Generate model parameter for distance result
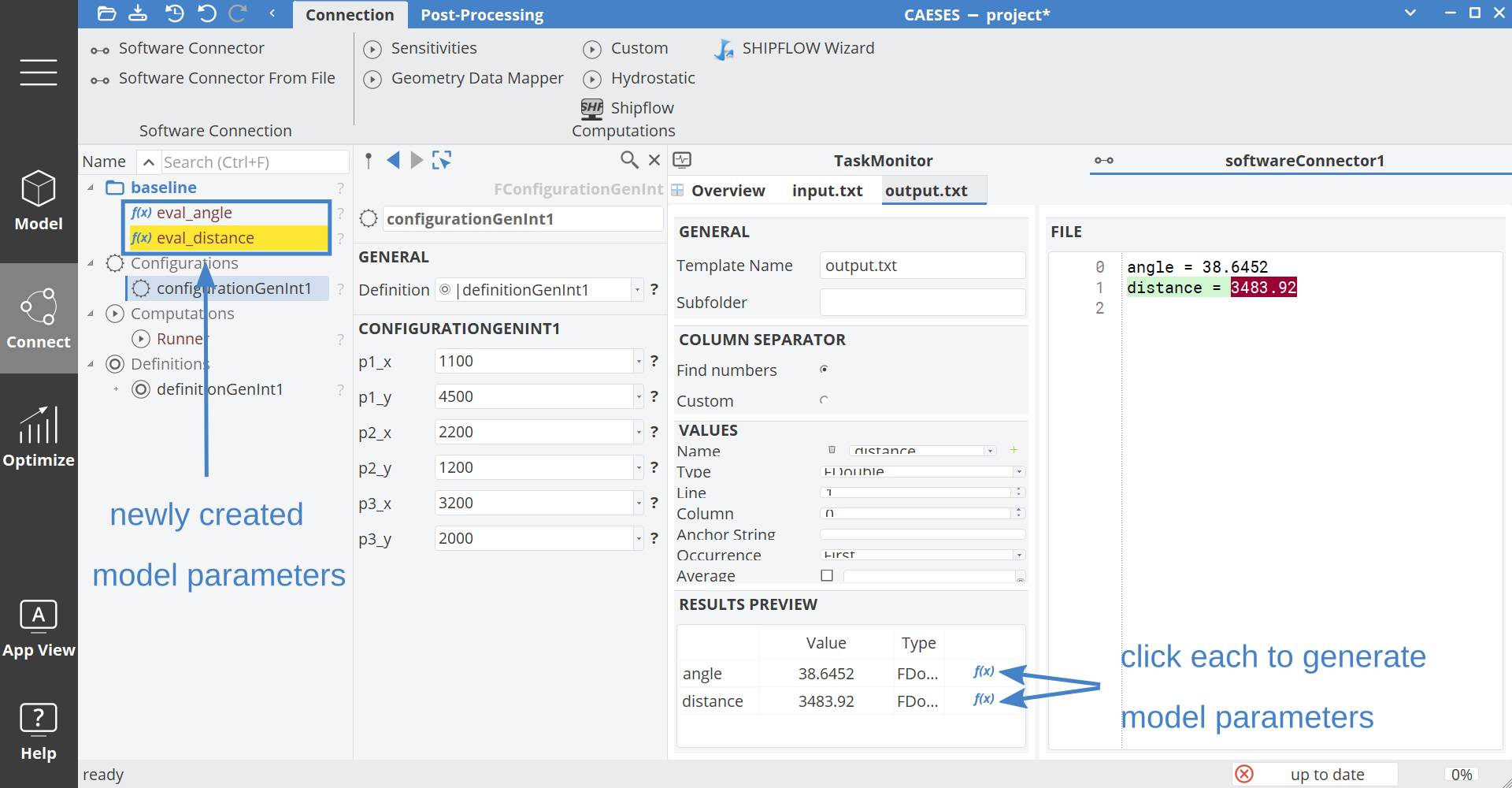Screen dimensions: 1512x788 coord(984,699)
